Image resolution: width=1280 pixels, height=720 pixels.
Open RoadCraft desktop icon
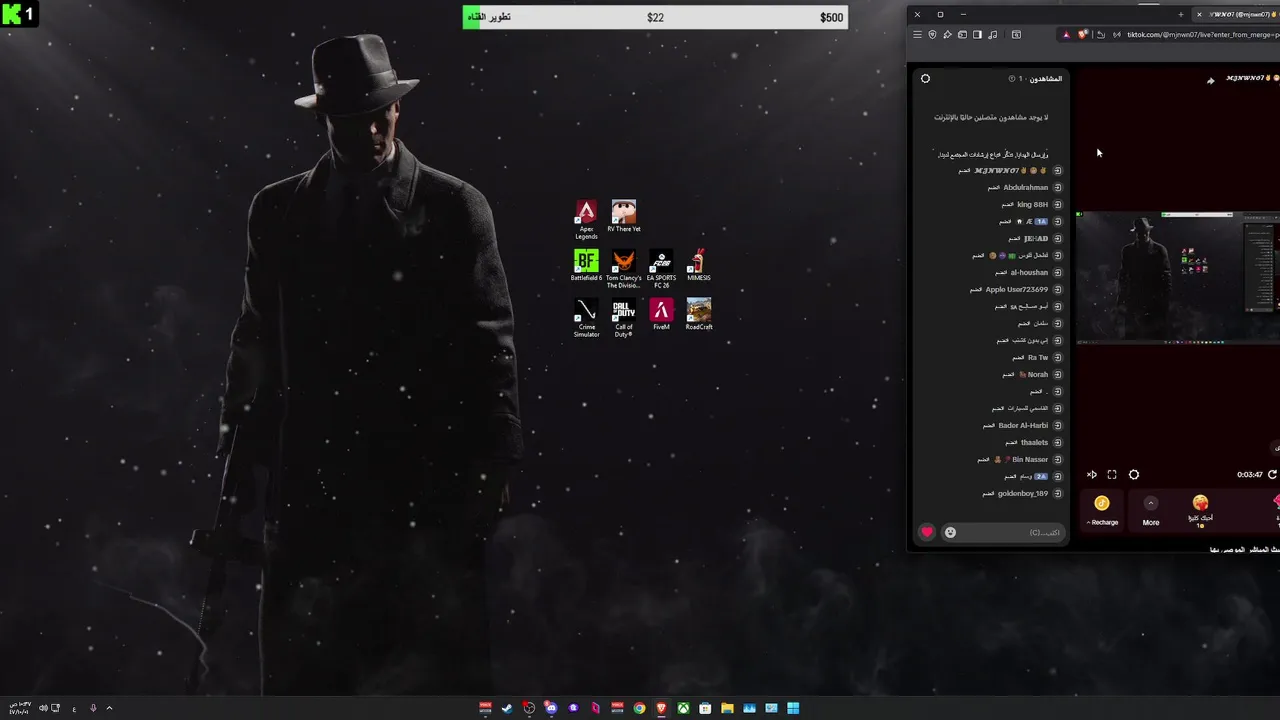click(x=699, y=314)
